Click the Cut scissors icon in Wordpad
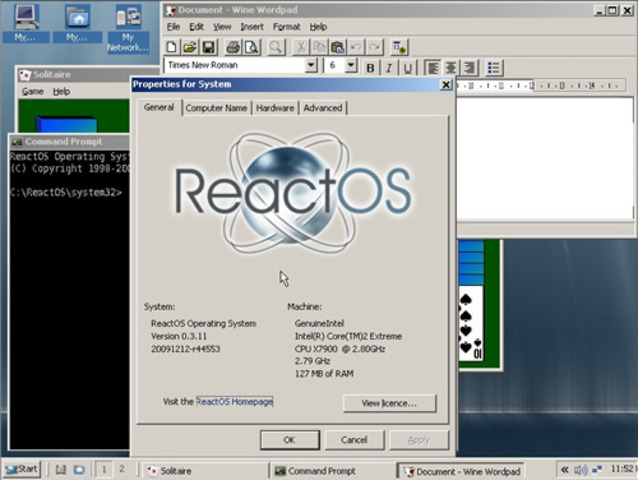Screen dimensions: 638x480 coord(301,47)
